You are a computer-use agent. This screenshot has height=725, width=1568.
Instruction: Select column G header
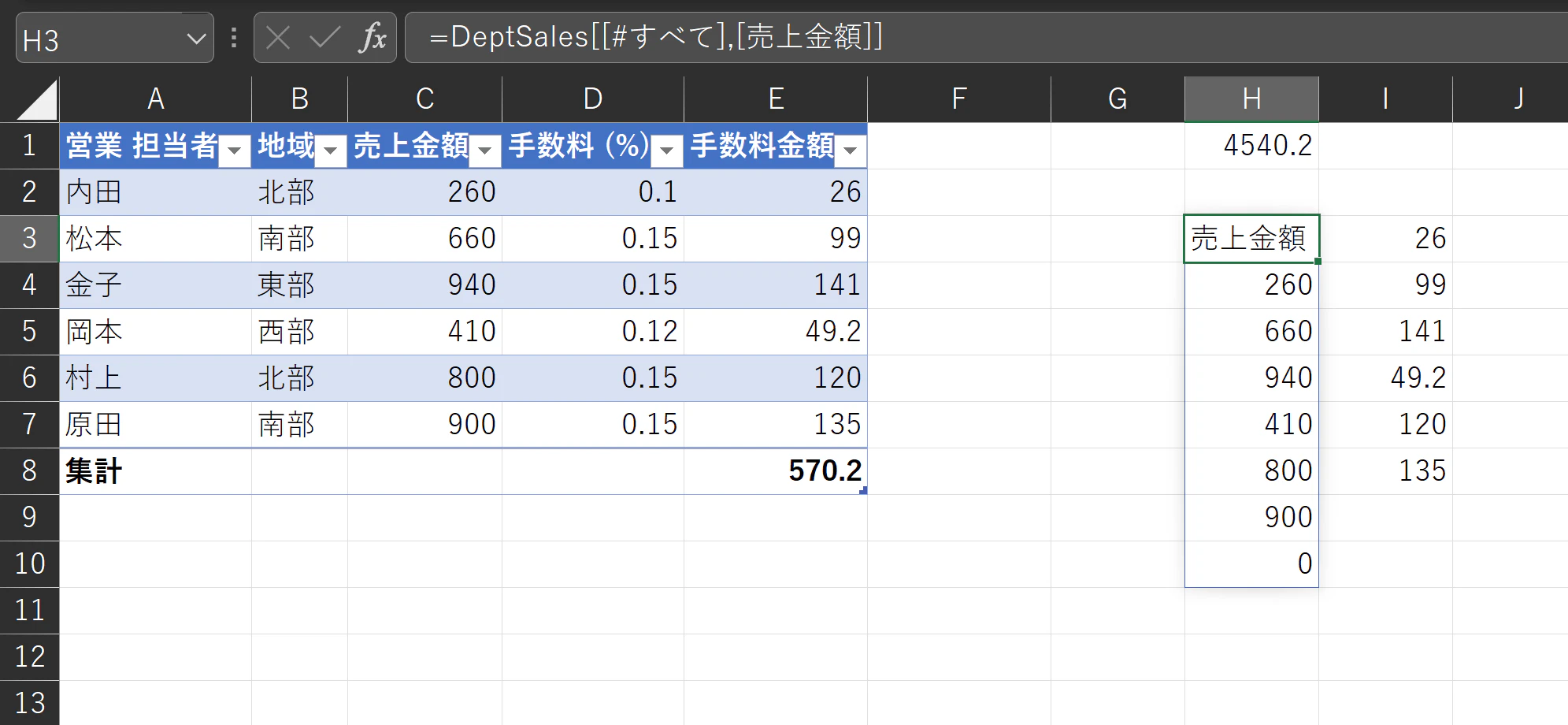[x=1118, y=99]
